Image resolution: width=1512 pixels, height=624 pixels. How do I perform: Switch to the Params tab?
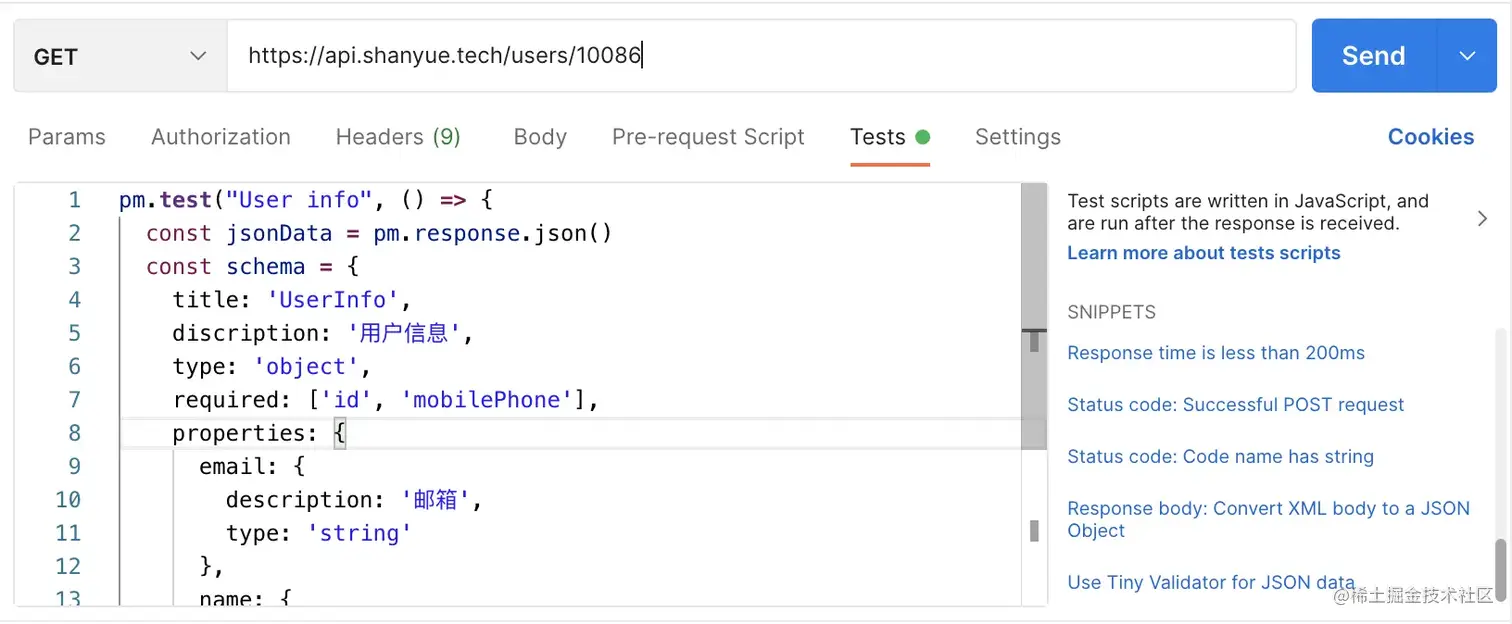67,137
